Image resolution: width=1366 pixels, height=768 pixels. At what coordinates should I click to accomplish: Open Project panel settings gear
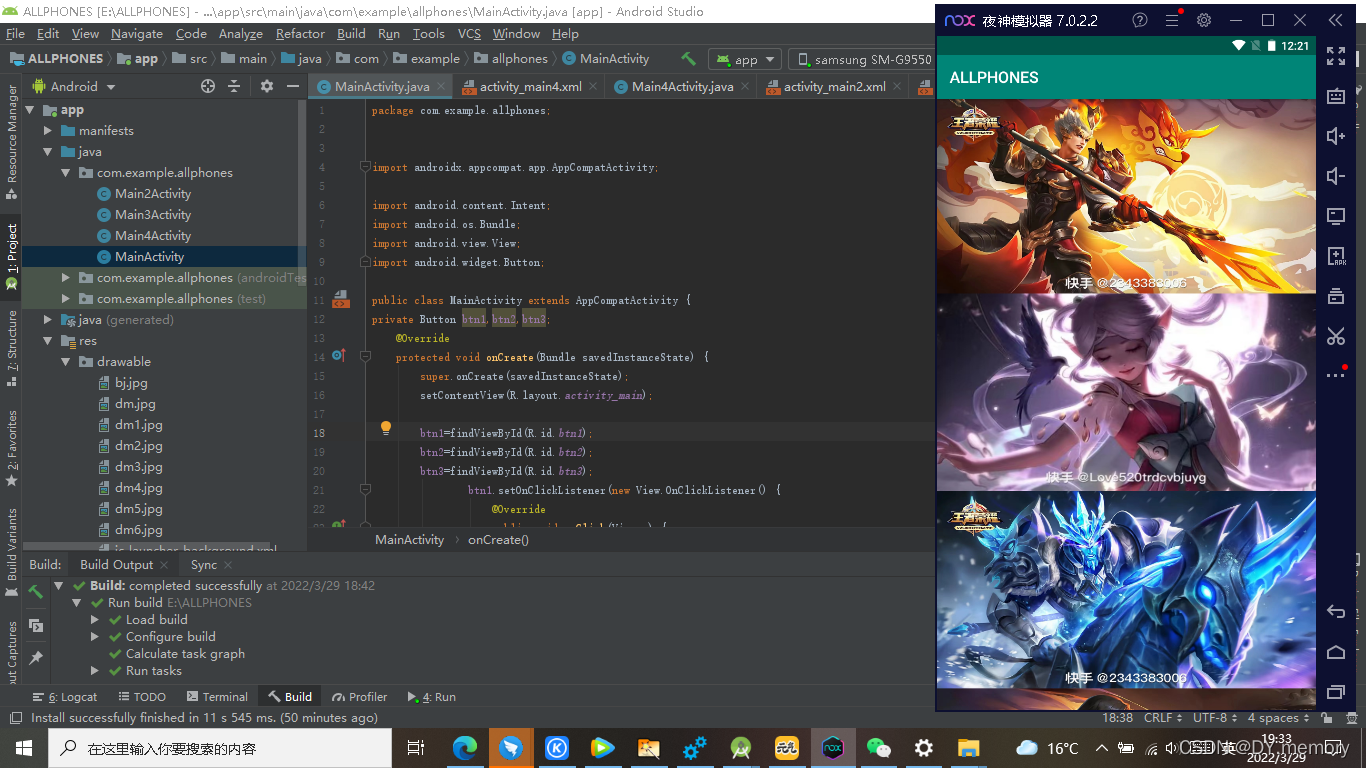(266, 86)
